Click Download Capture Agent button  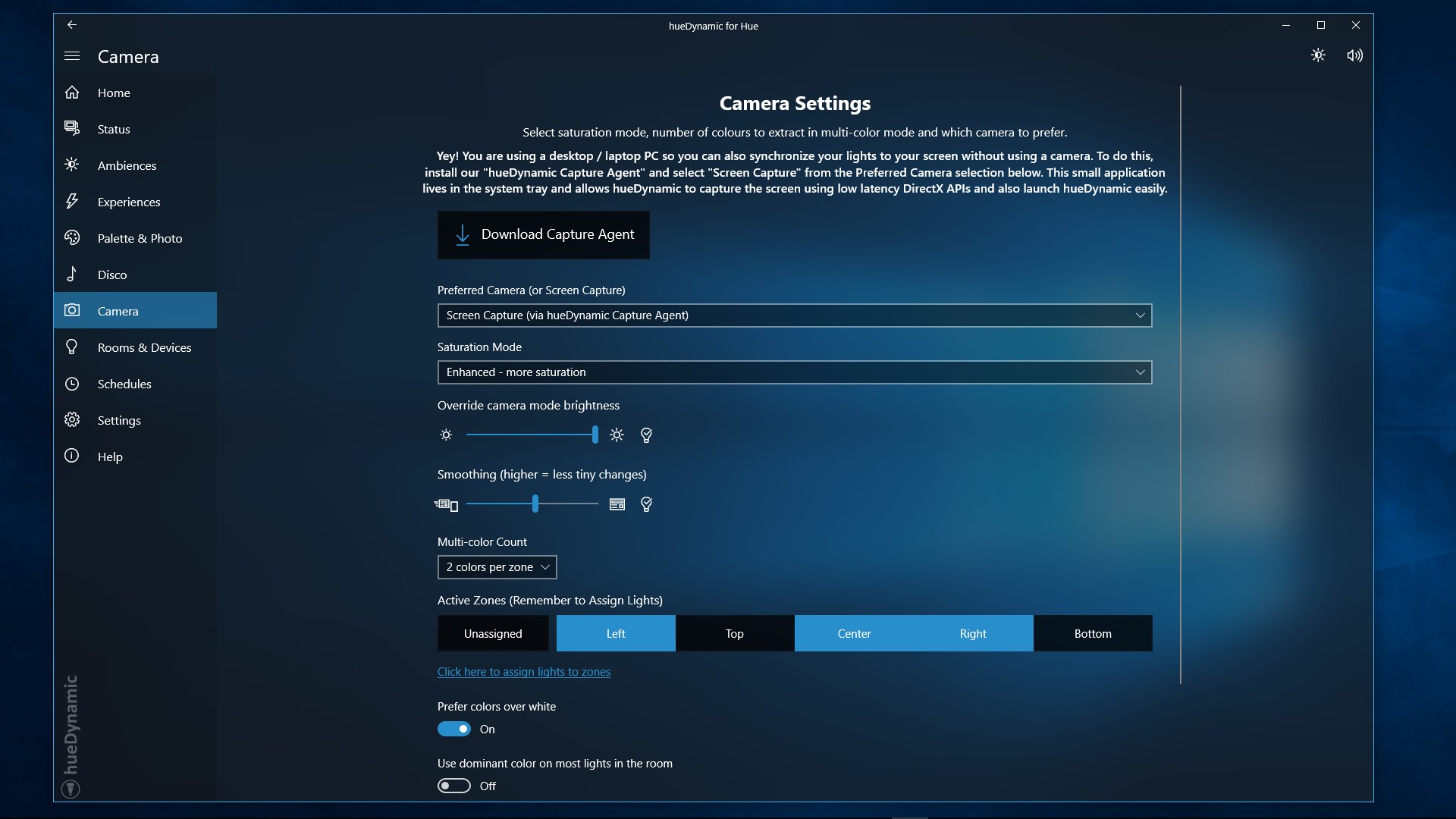(543, 235)
